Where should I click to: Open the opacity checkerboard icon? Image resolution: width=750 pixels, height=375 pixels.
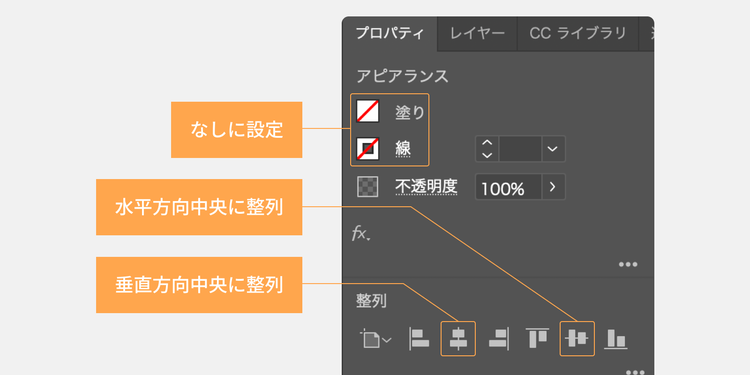367,187
